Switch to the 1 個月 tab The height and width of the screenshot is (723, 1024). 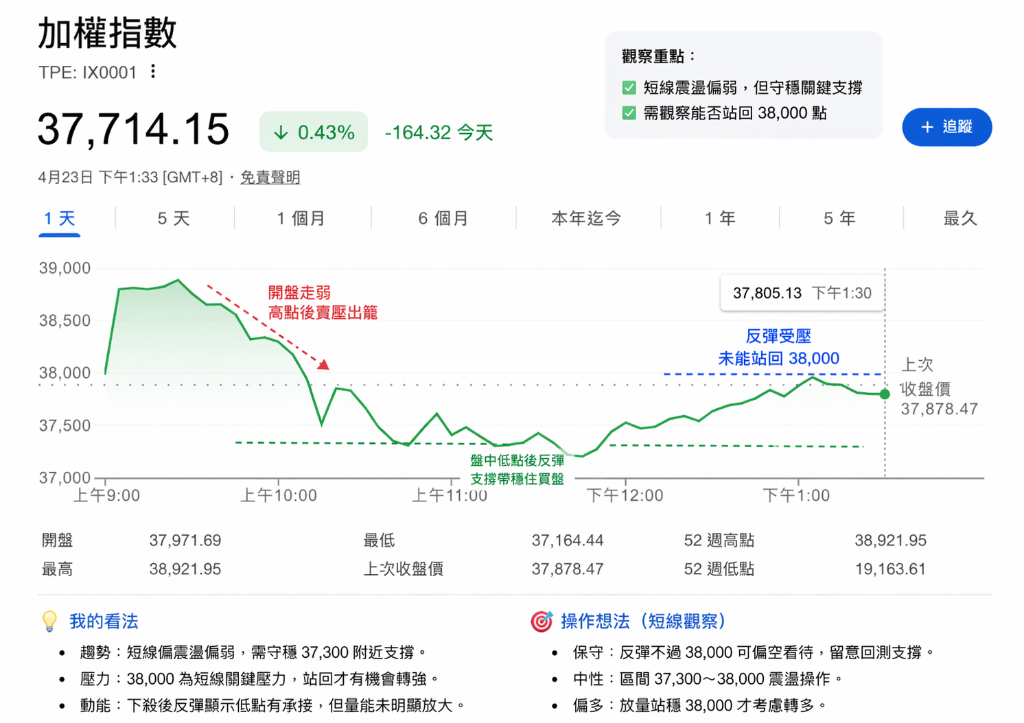tap(300, 218)
